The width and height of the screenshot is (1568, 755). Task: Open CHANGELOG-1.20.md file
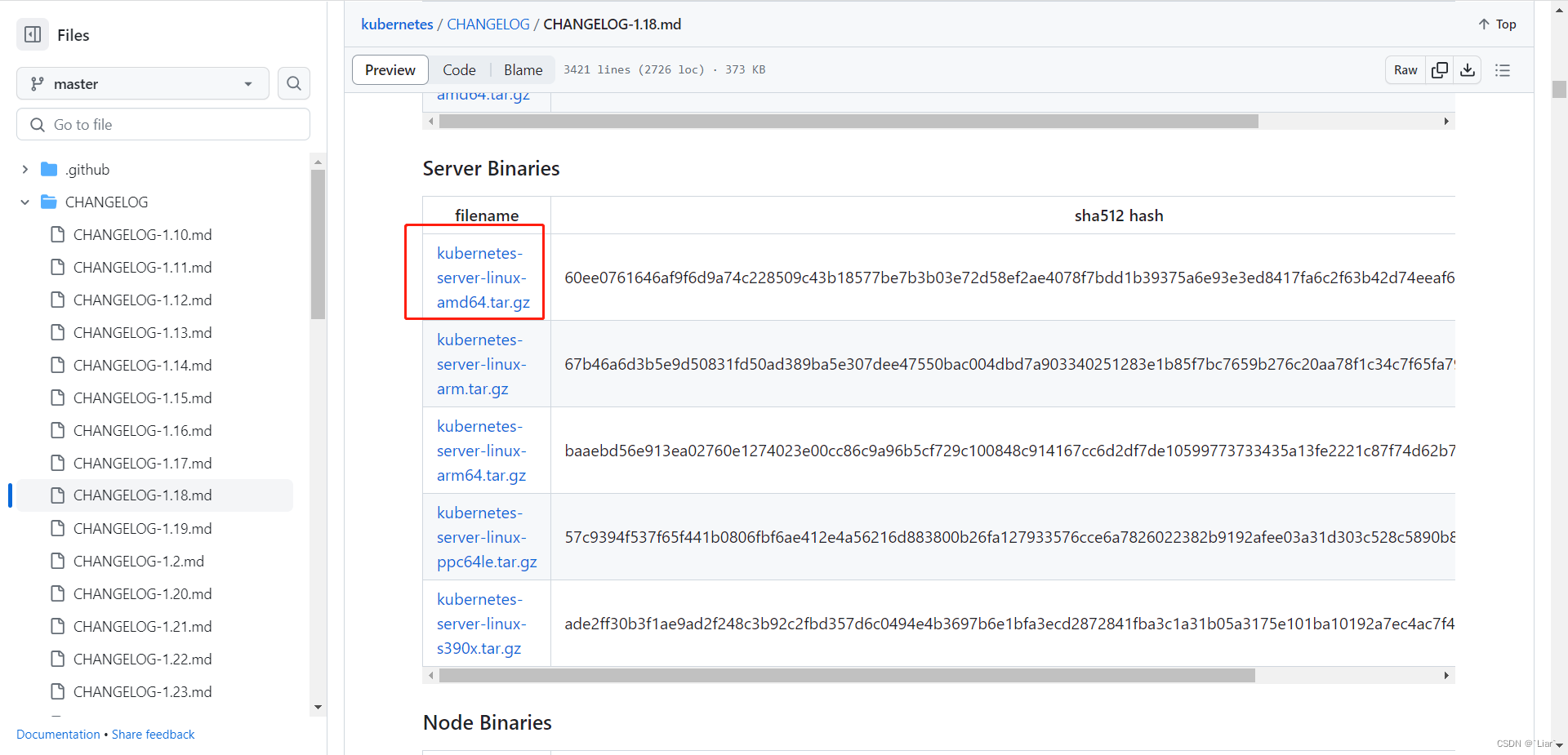click(x=142, y=594)
